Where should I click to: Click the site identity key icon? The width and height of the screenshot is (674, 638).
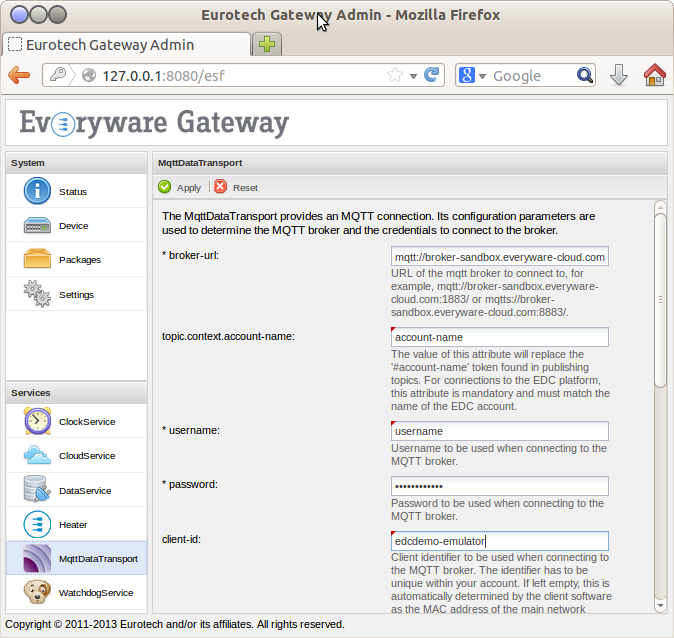pos(58,75)
